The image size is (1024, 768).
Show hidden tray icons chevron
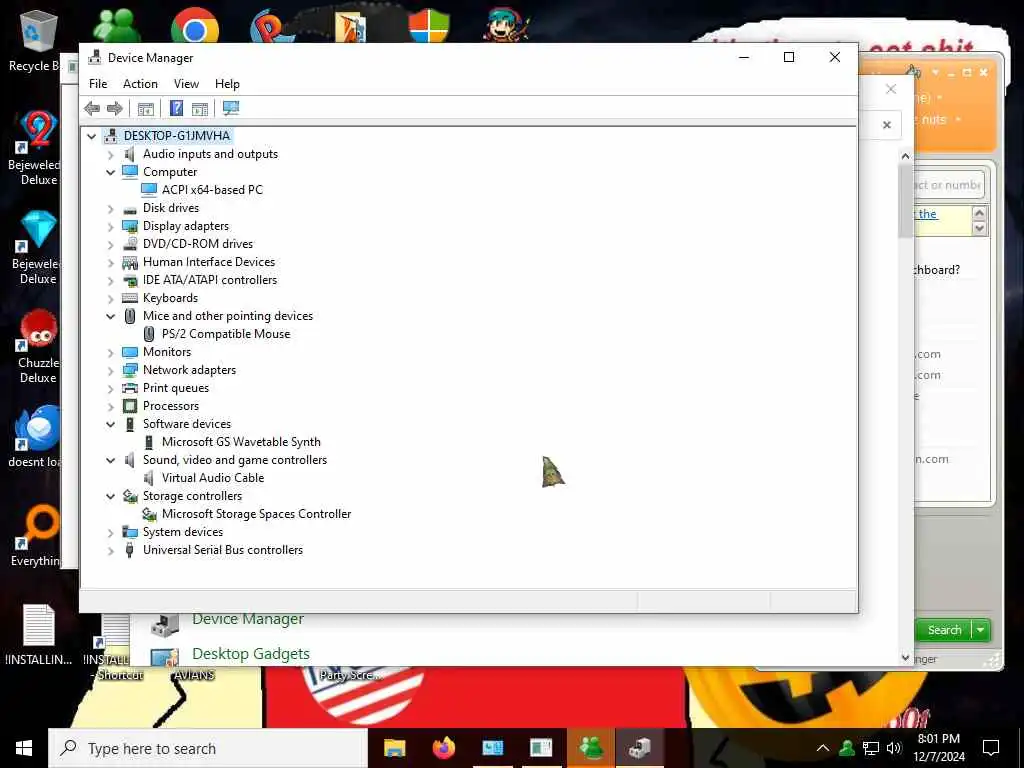click(x=823, y=748)
